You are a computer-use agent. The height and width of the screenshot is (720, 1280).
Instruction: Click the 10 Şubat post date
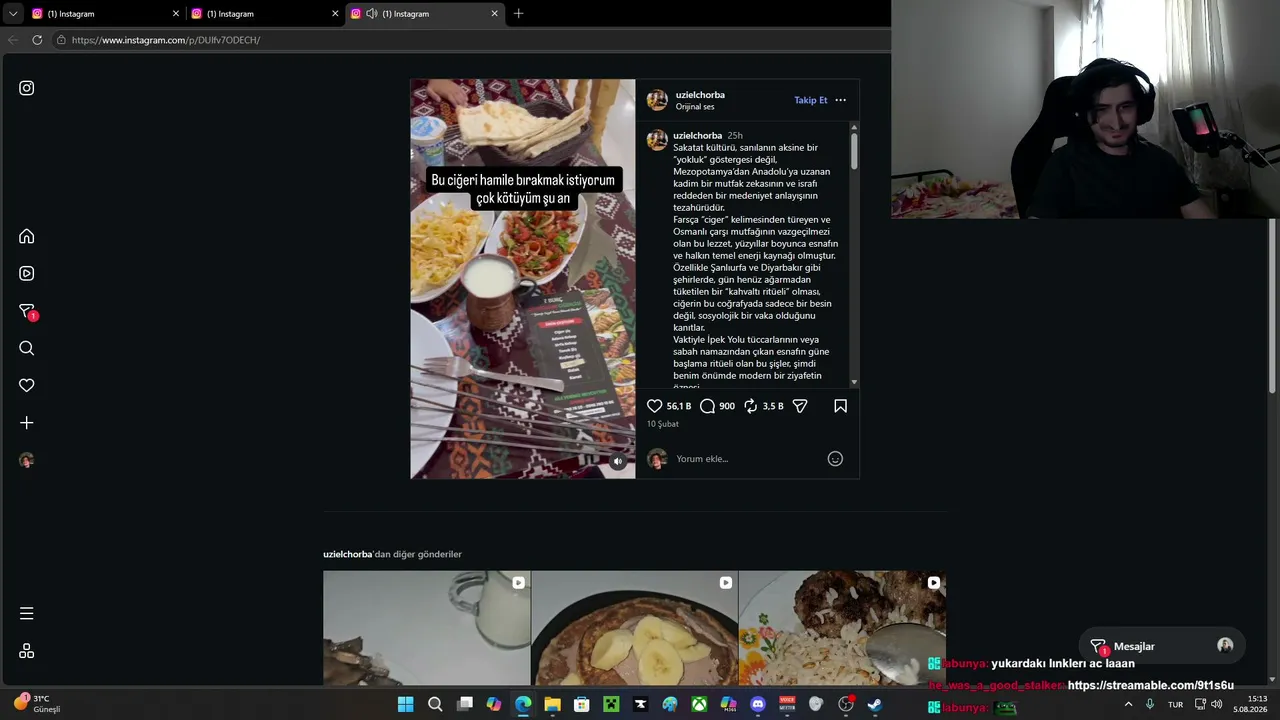[663, 424]
